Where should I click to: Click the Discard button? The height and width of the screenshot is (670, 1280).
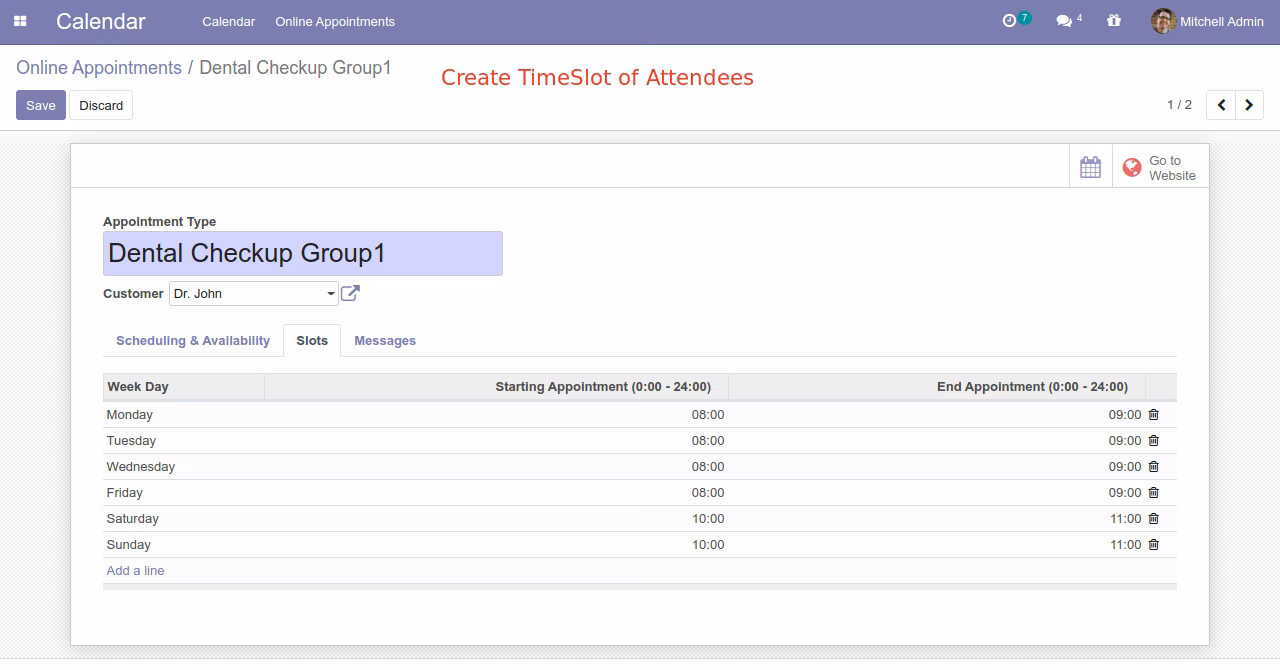(x=101, y=105)
